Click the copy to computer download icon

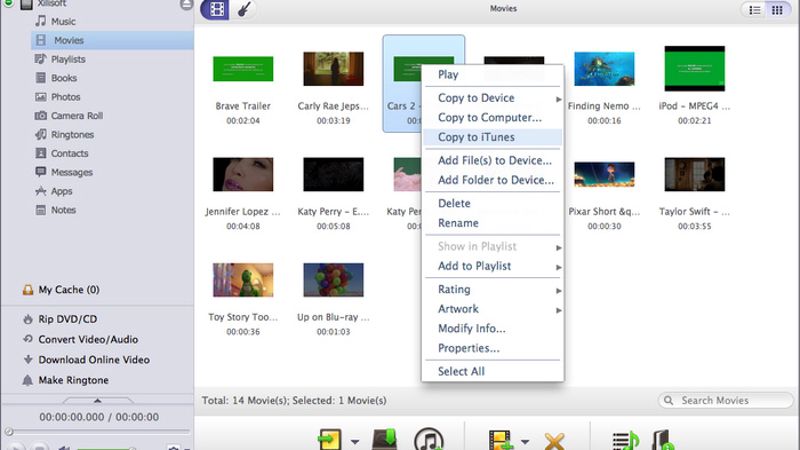coord(385,440)
